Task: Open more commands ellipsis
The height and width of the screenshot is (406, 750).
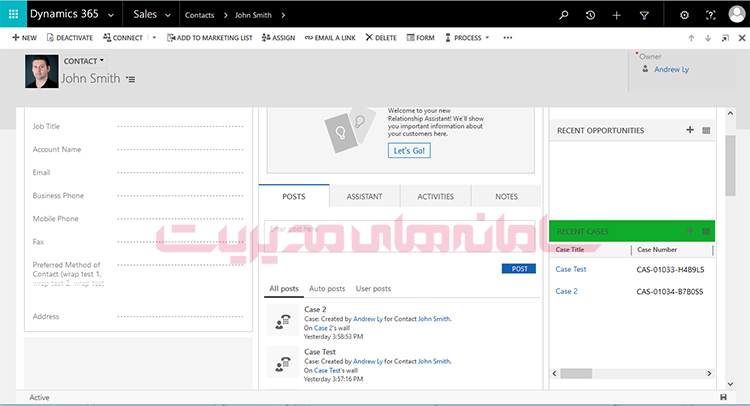Action: click(507, 38)
